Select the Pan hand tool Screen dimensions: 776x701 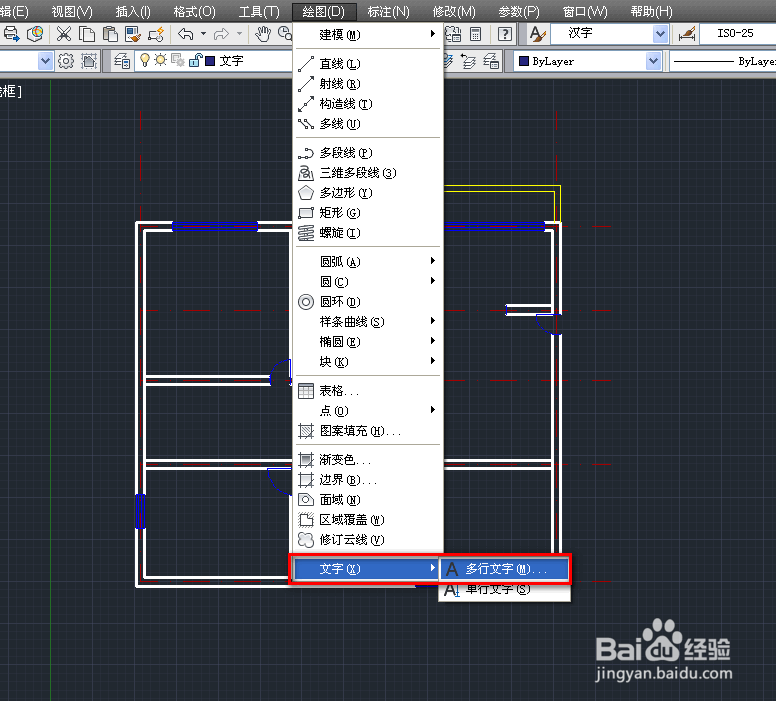(263, 34)
